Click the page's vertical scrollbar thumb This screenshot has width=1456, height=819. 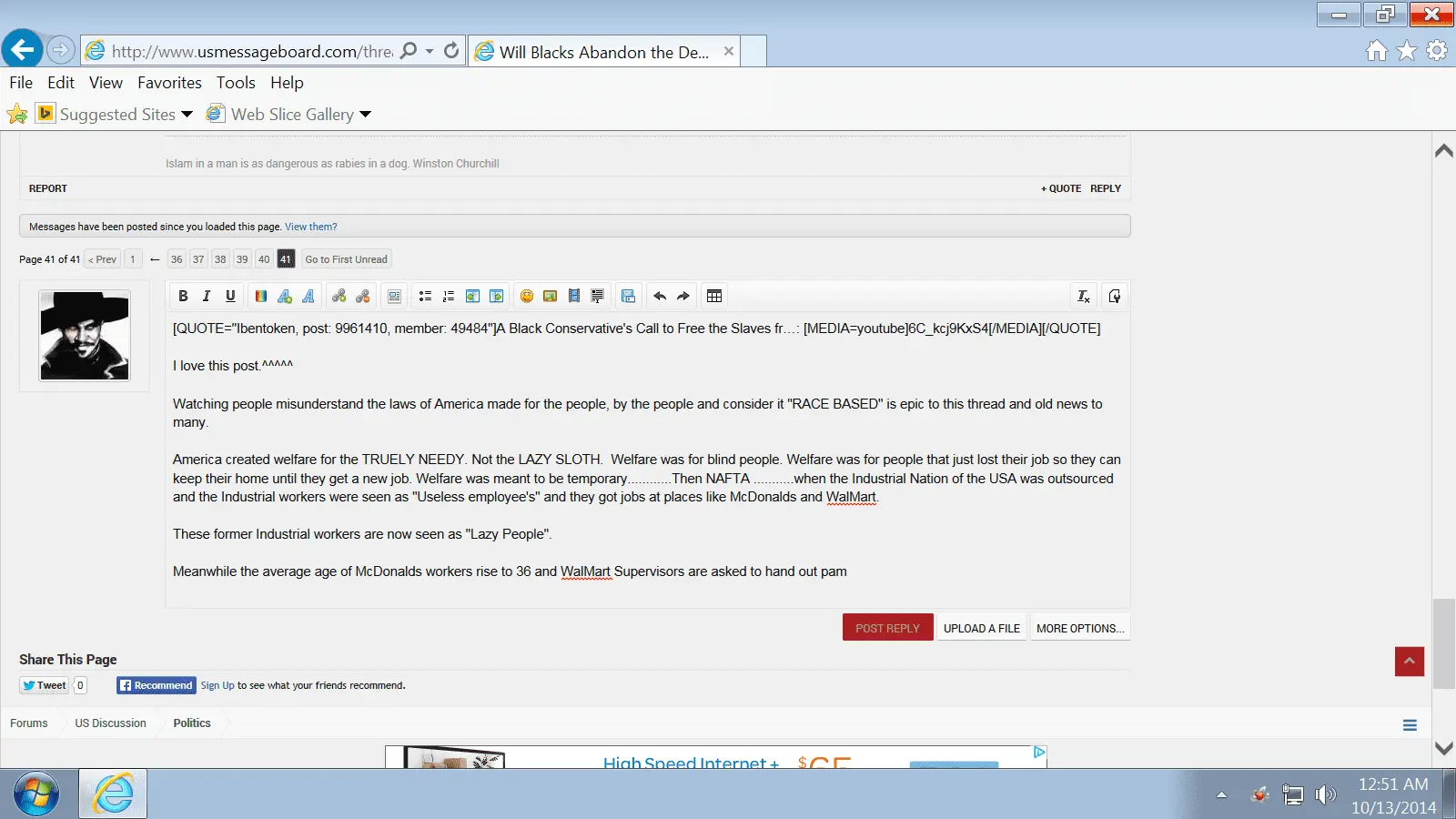pos(1443,644)
